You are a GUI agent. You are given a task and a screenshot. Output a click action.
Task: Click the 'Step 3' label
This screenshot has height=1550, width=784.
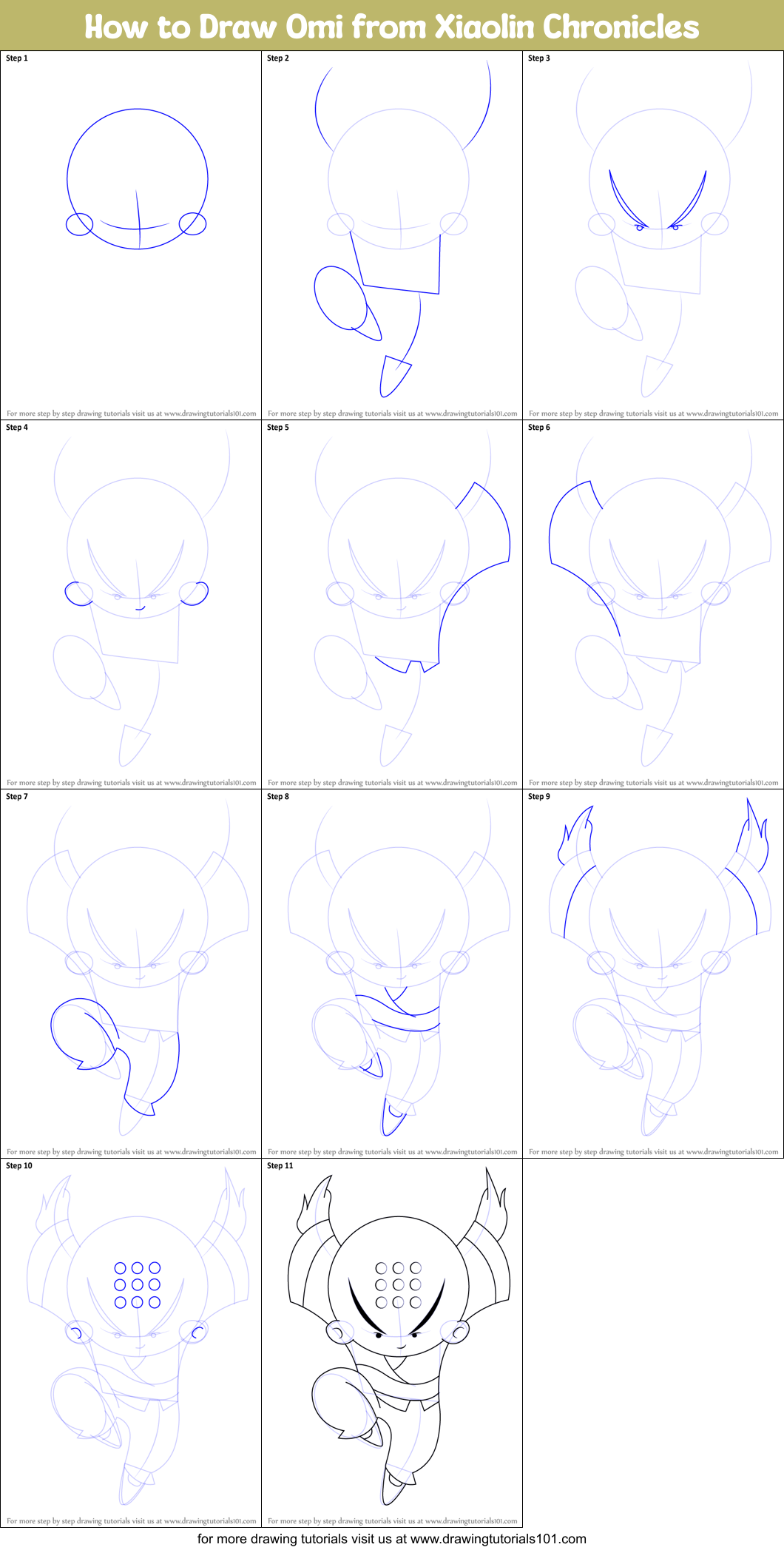pos(539,58)
